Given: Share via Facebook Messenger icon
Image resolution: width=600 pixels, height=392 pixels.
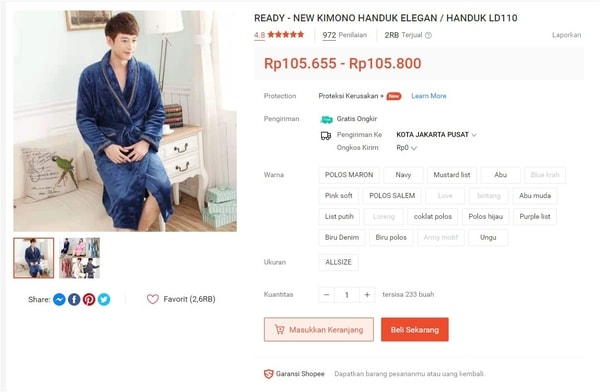Looking at the screenshot, I should tap(59, 299).
